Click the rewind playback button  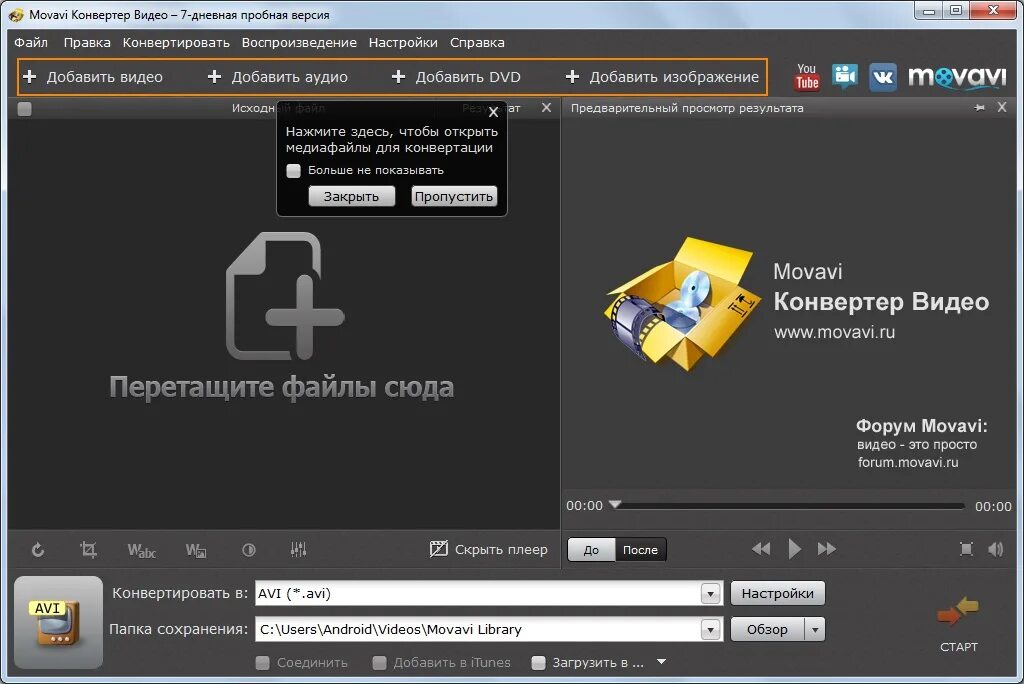click(x=761, y=549)
